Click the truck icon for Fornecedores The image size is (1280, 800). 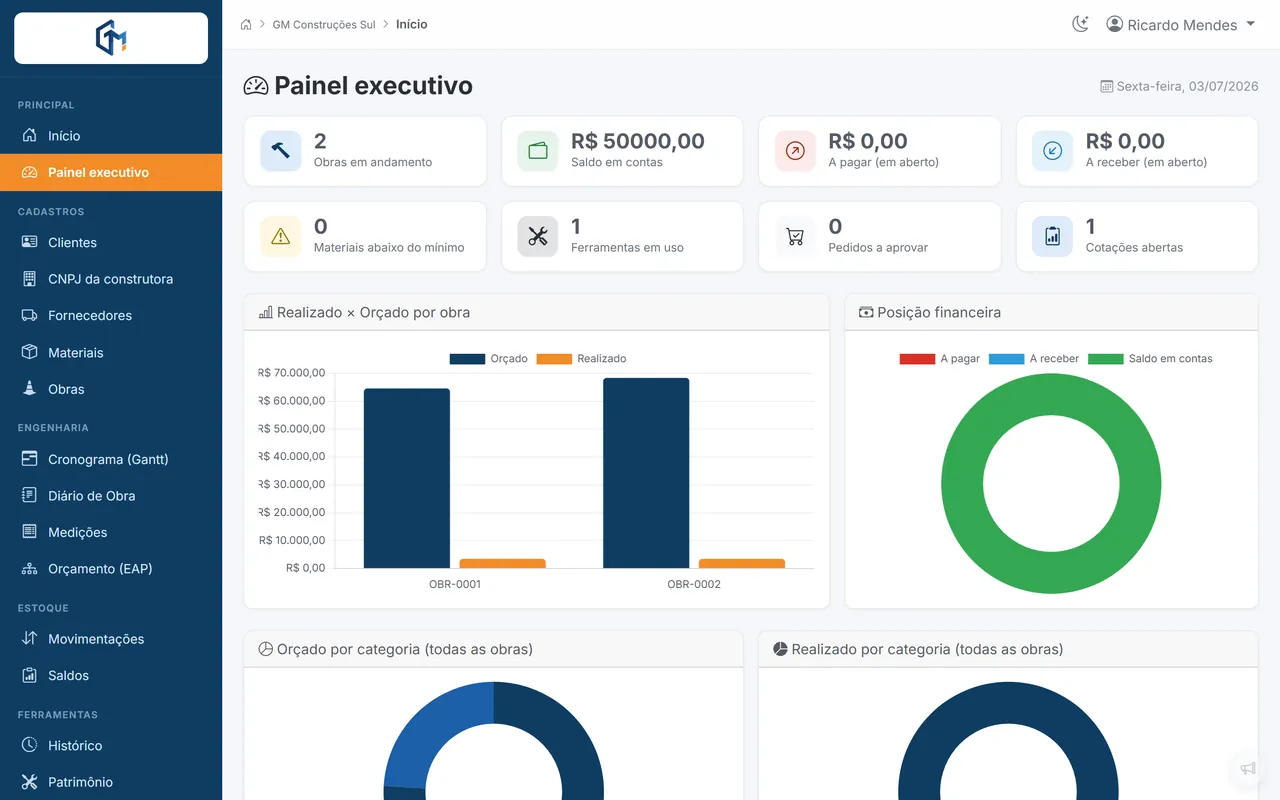[x=29, y=315]
